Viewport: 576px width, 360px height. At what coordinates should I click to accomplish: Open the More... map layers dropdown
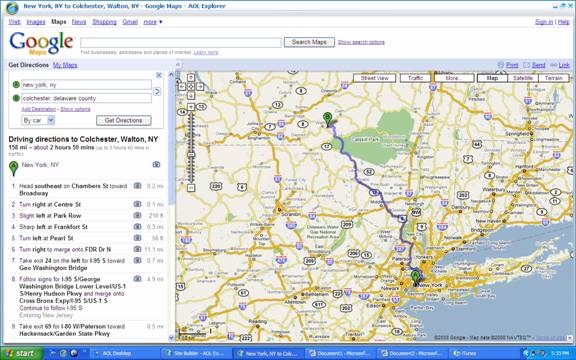tap(454, 78)
